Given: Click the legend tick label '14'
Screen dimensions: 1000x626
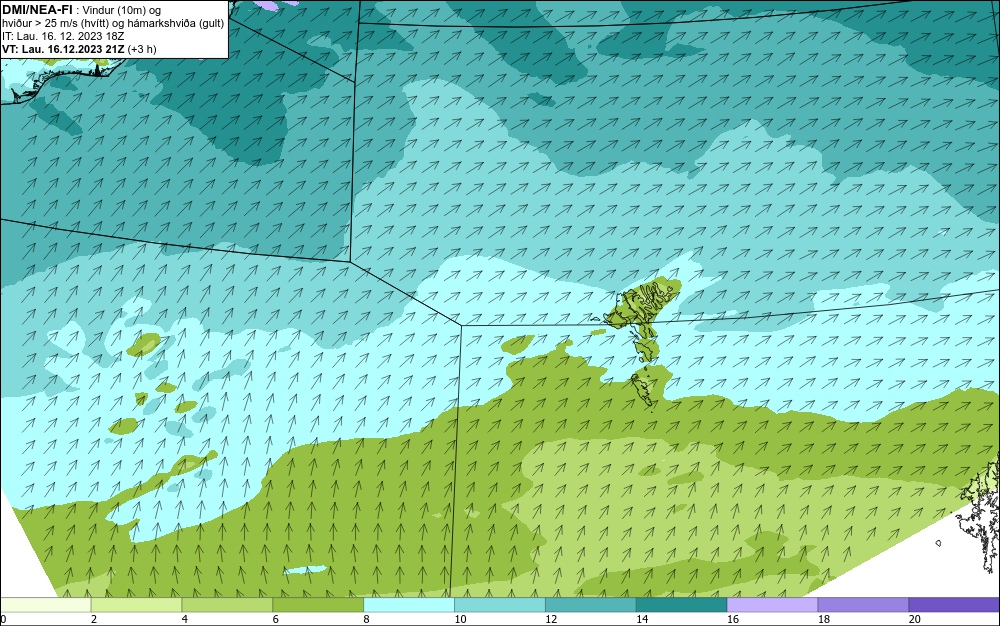Looking at the screenshot, I should tap(642, 619).
